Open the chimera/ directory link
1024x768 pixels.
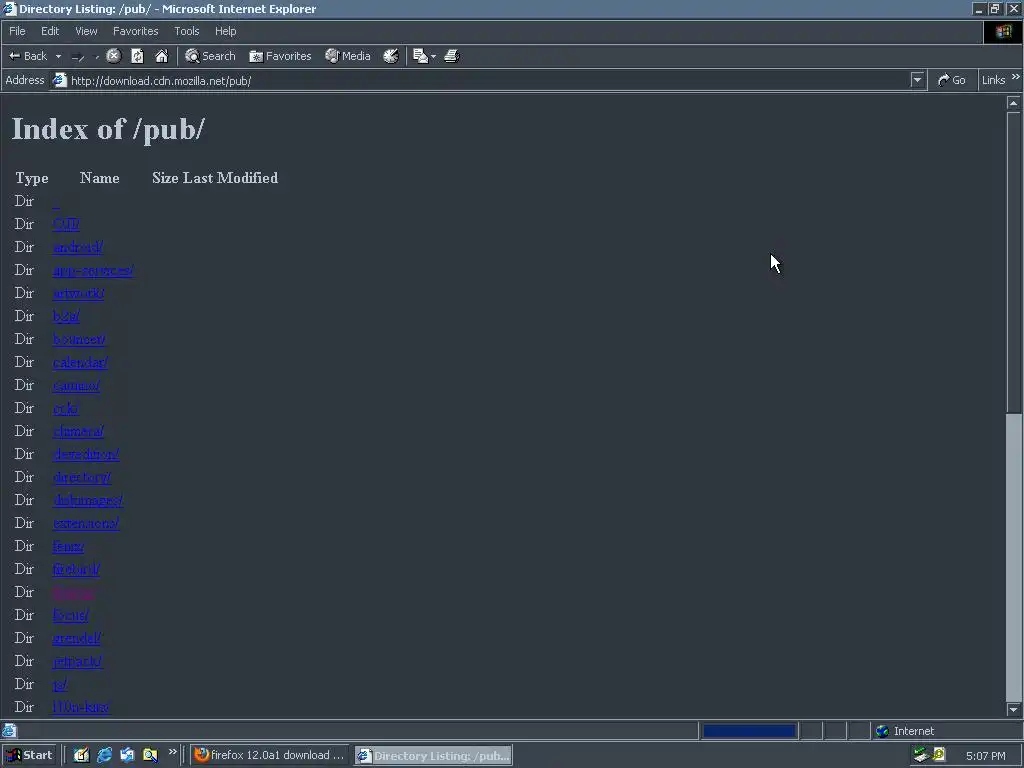tap(78, 431)
